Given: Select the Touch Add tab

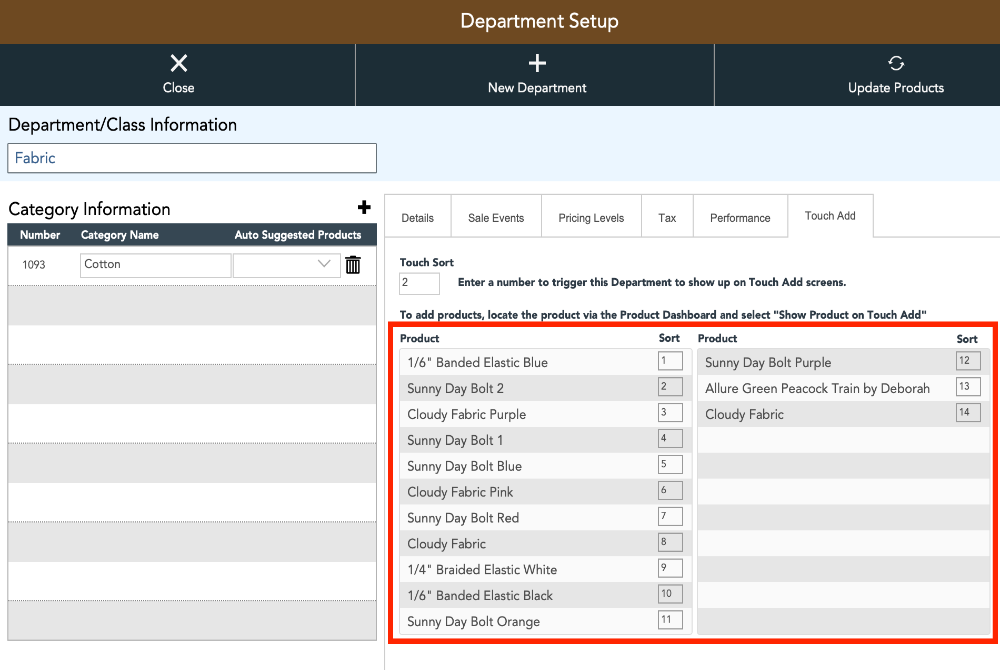Looking at the screenshot, I should tap(830, 216).
